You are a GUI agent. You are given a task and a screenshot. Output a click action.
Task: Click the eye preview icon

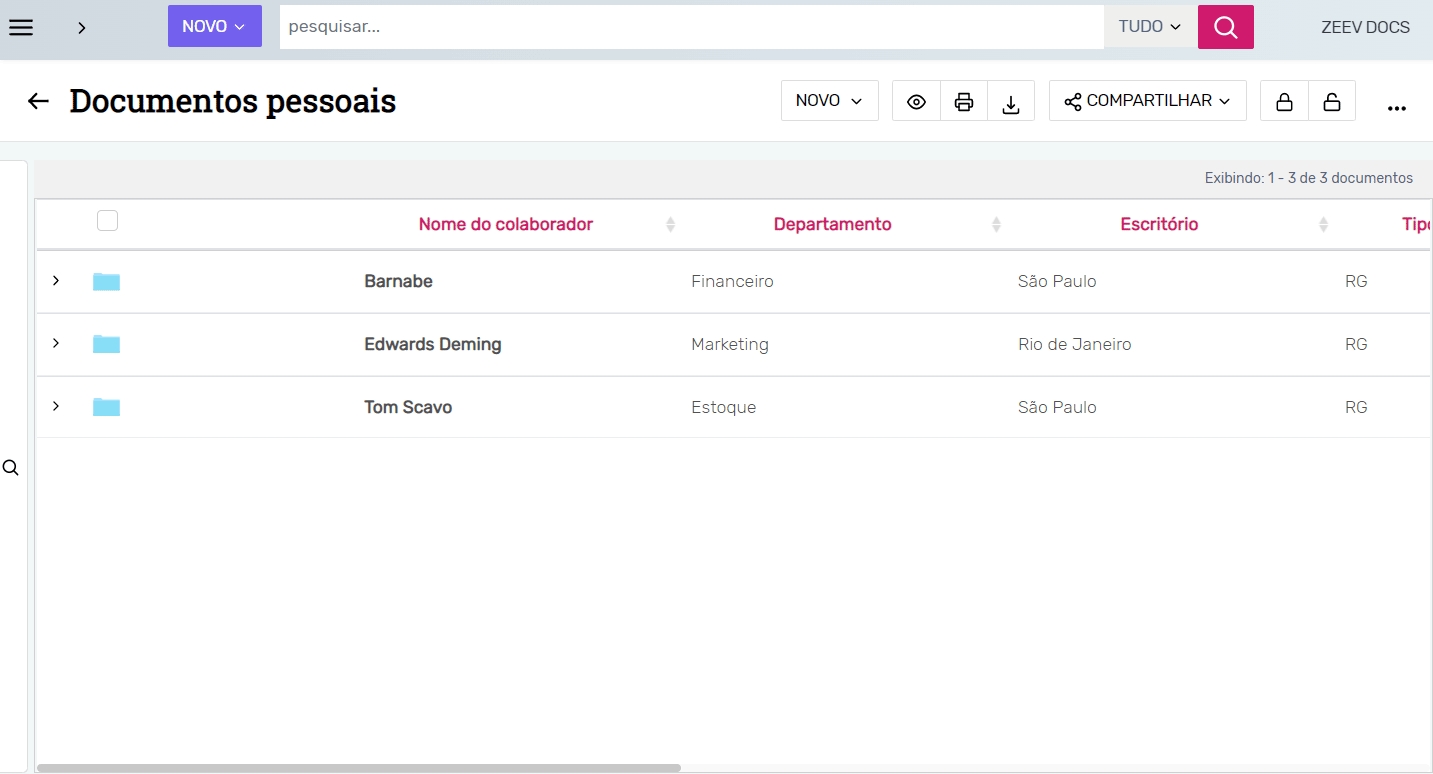(916, 101)
